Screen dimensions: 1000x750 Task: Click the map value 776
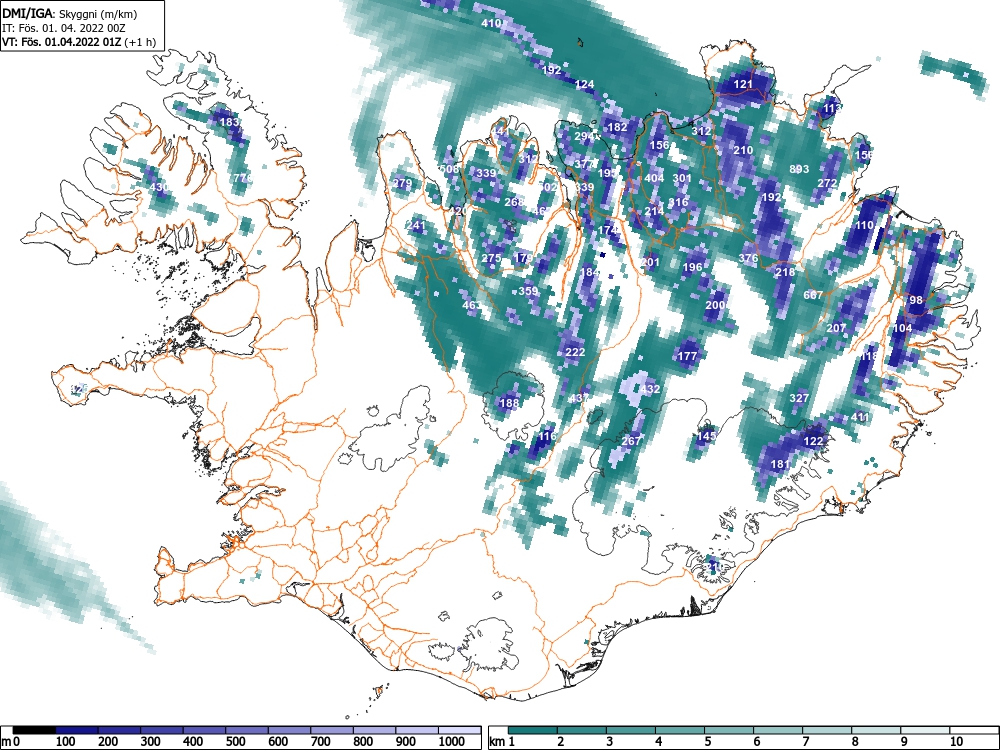point(243,178)
